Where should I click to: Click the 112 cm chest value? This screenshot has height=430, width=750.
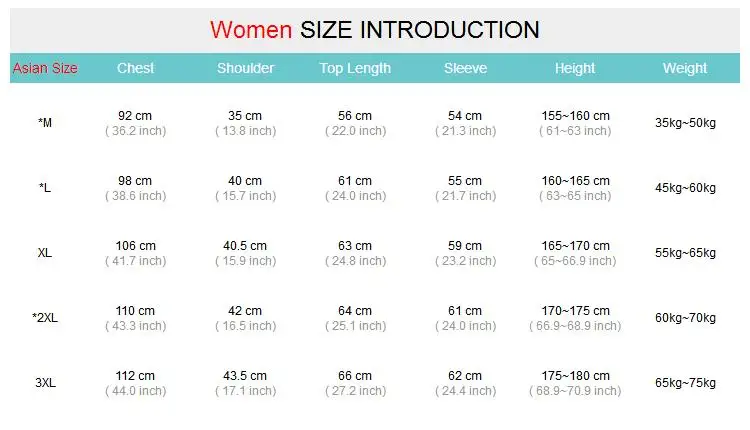[x=135, y=376]
